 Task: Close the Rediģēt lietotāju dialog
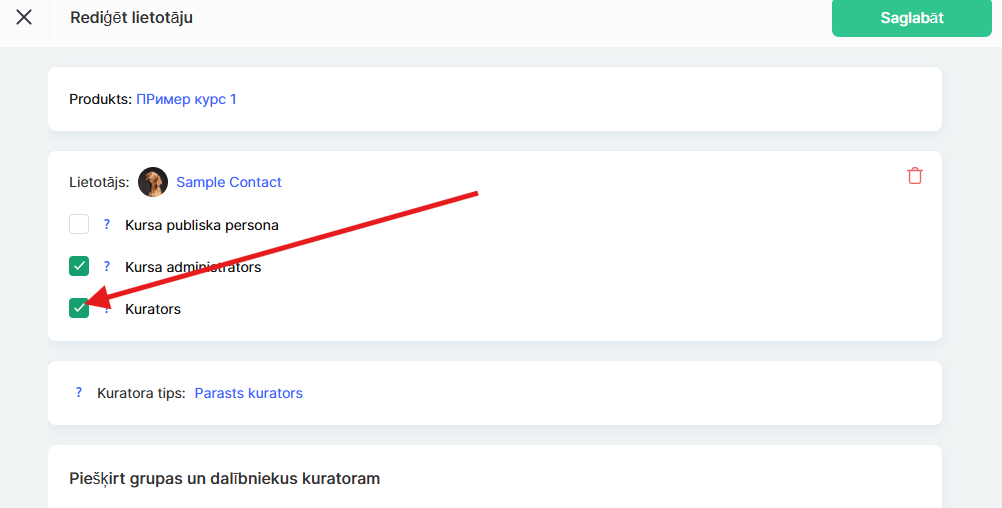click(x=24, y=17)
